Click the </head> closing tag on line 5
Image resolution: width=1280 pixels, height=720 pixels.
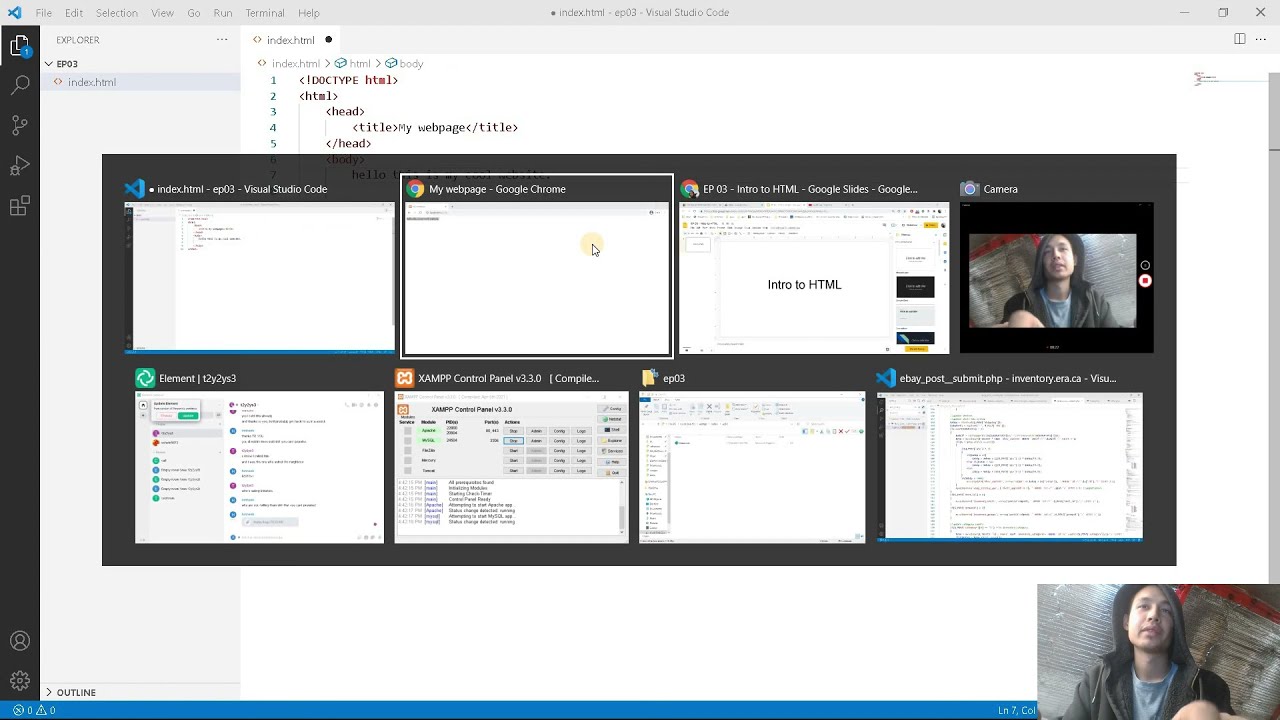pyautogui.click(x=348, y=144)
